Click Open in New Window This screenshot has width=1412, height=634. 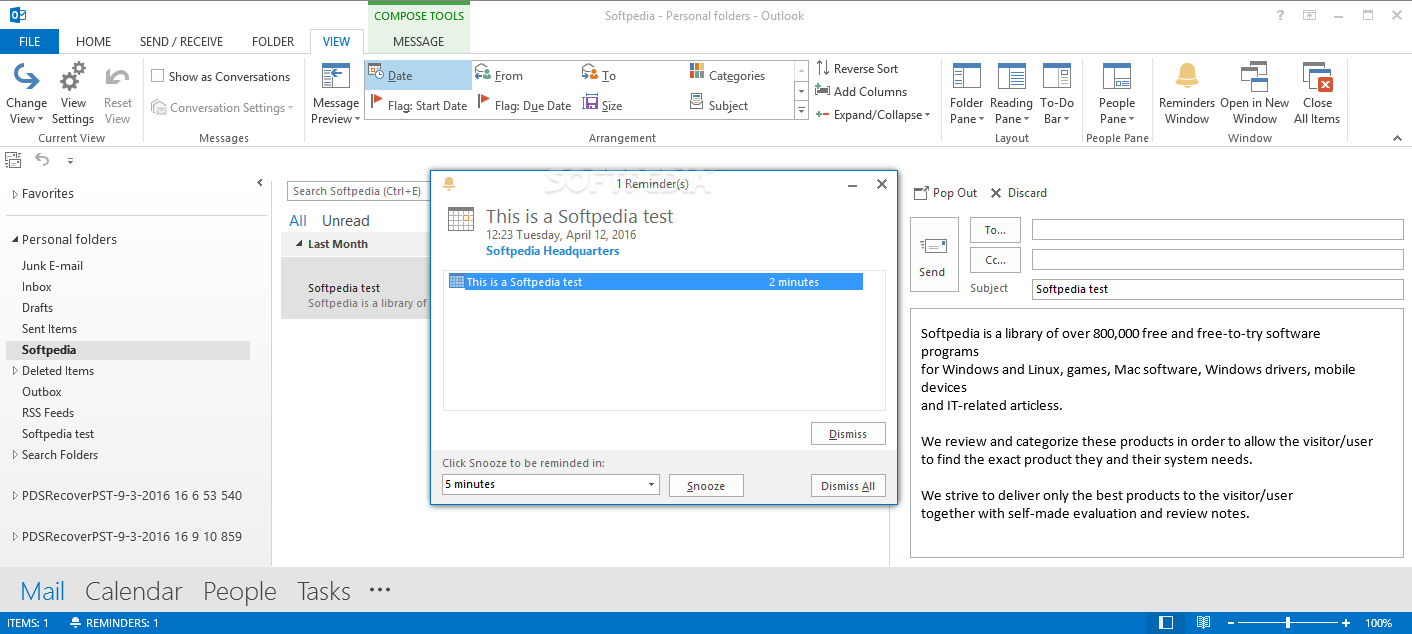point(1254,95)
